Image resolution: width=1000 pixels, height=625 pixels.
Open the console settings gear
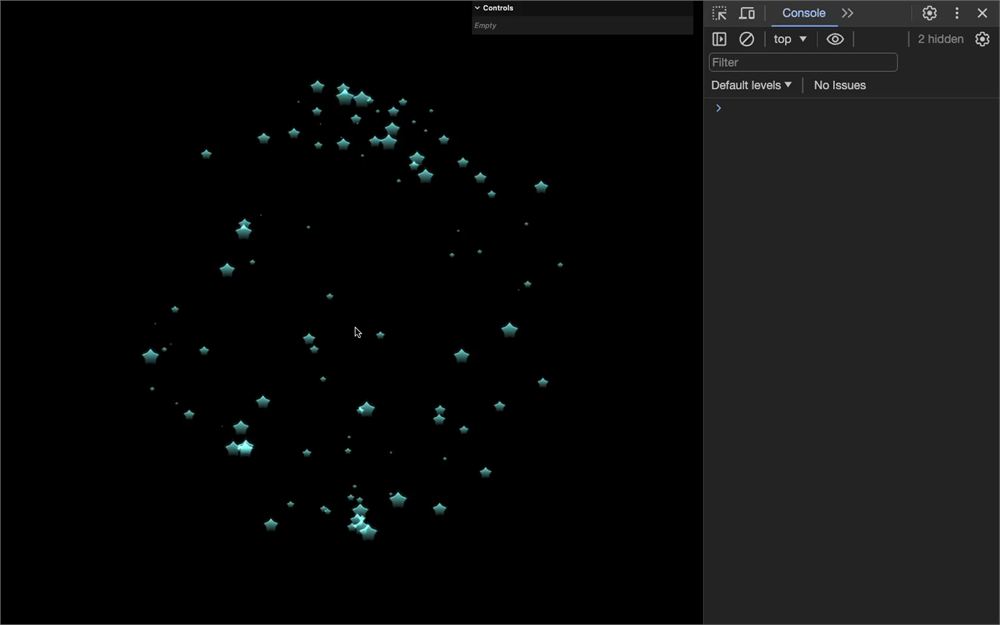982,39
